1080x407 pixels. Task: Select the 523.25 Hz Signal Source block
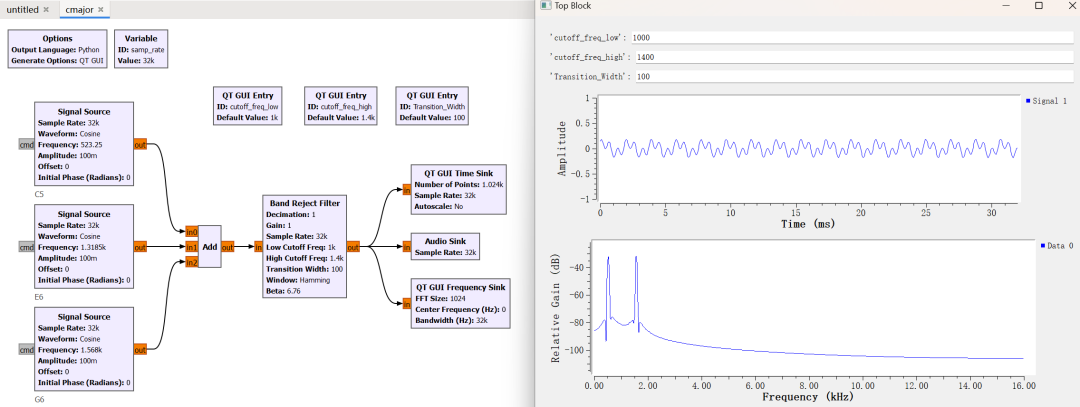pyautogui.click(x=84, y=145)
